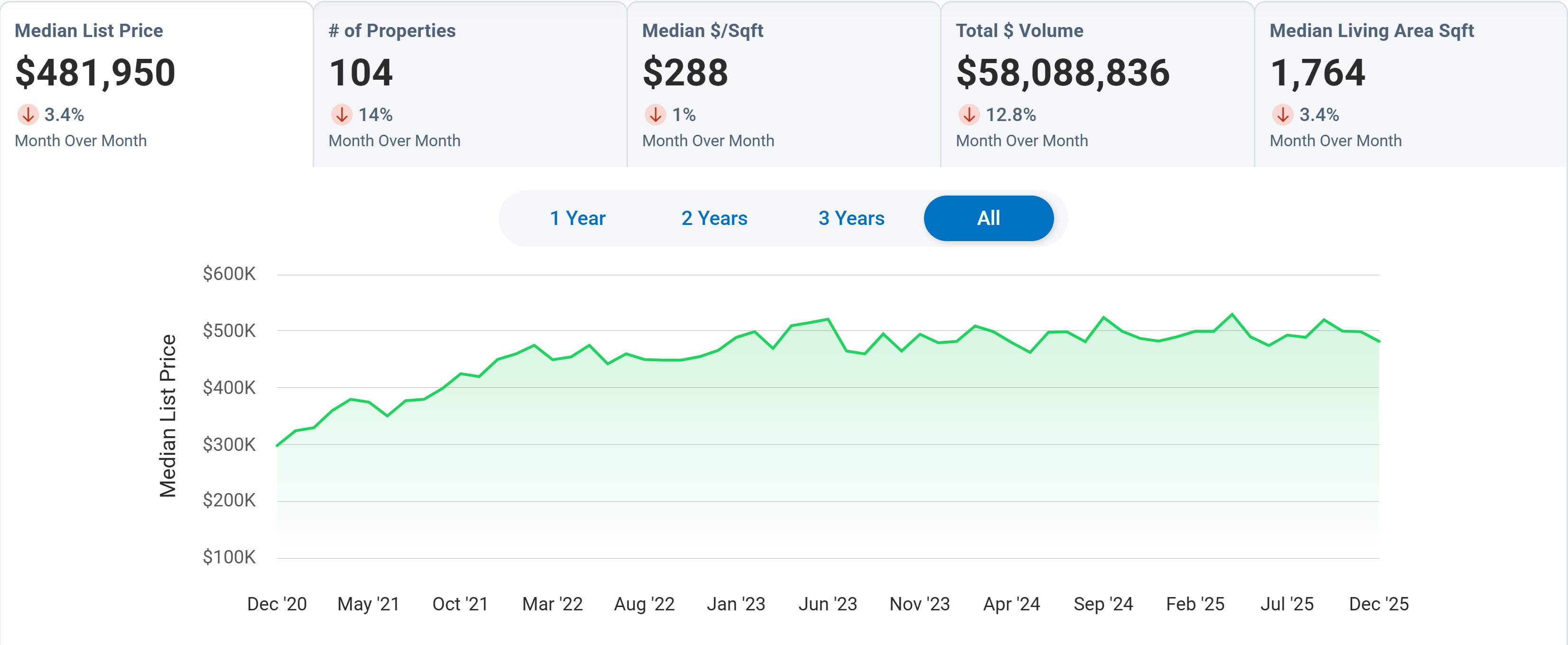The height and width of the screenshot is (645, 1568).
Task: Select the 2 Years time range
Action: [714, 218]
